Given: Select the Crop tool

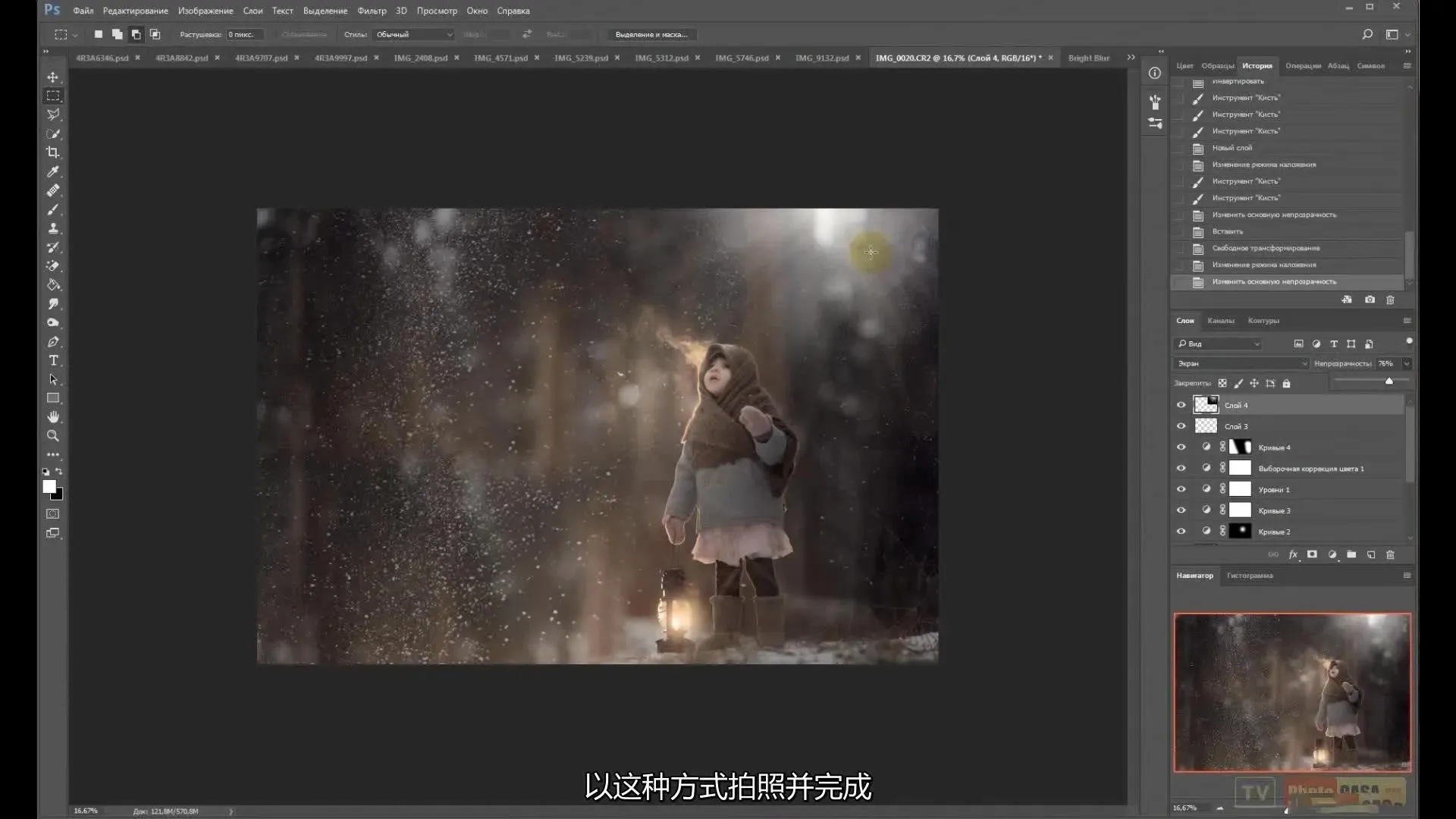Looking at the screenshot, I should [53, 152].
